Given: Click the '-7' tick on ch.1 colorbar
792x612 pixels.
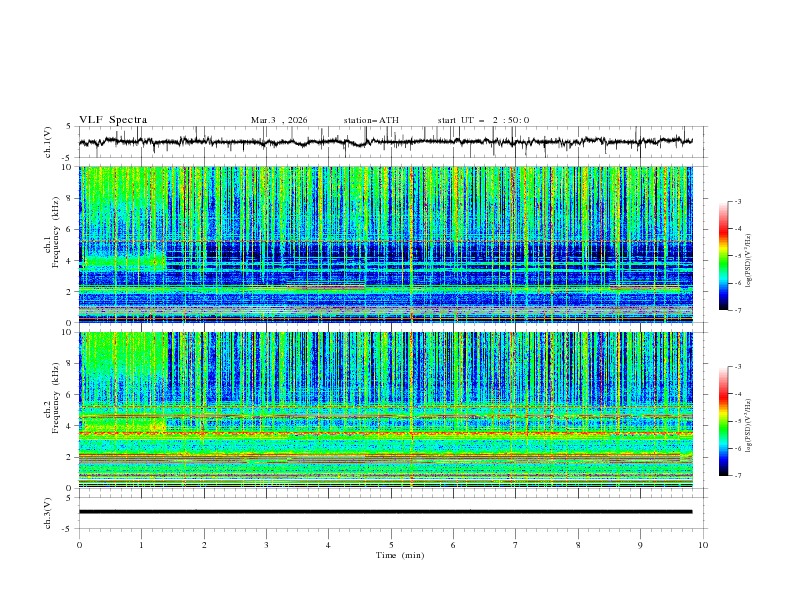Looking at the screenshot, I should 738,310.
